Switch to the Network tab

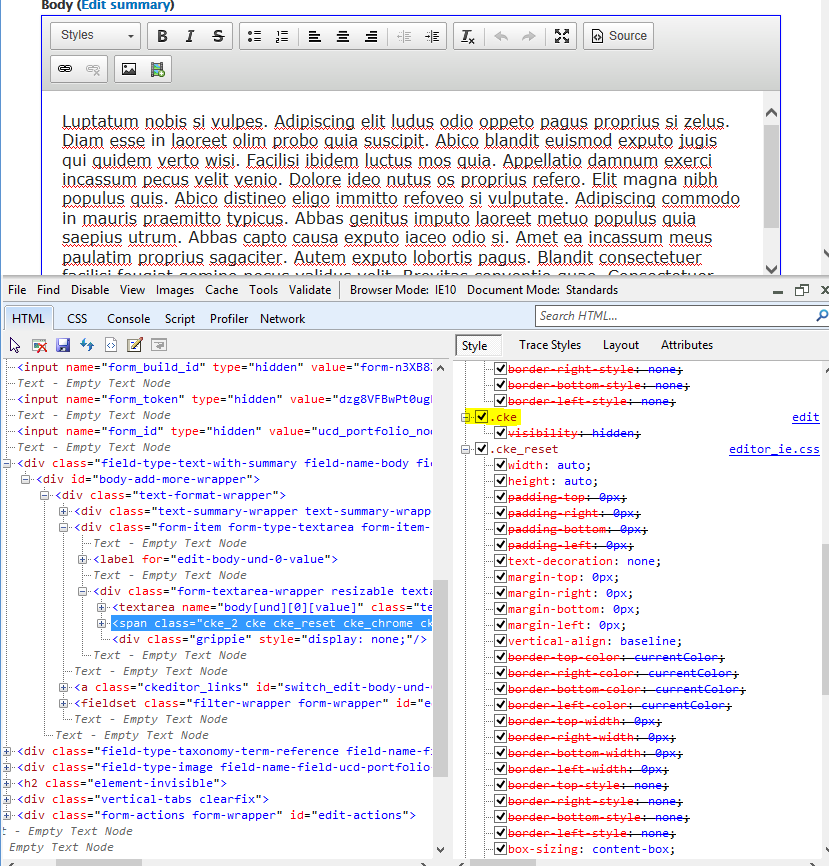[283, 319]
